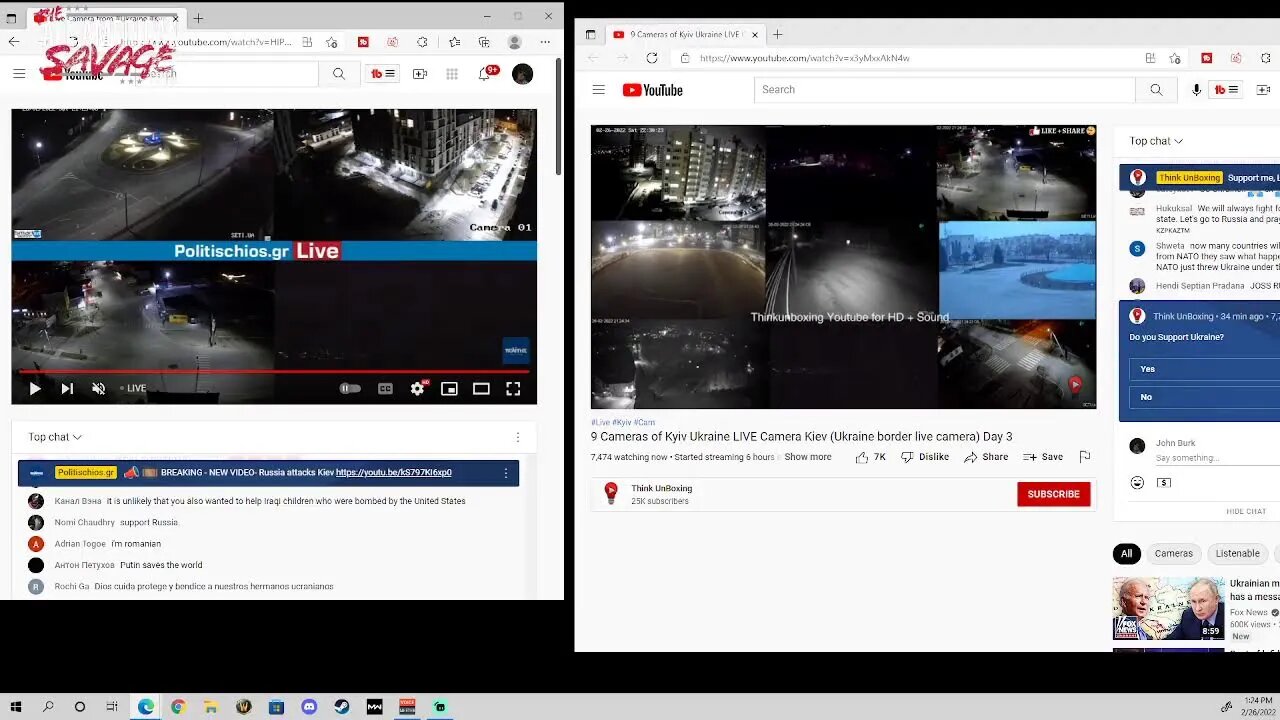Open guide menu in right YouTube window
Image resolution: width=1280 pixels, height=720 pixels.
(x=598, y=90)
